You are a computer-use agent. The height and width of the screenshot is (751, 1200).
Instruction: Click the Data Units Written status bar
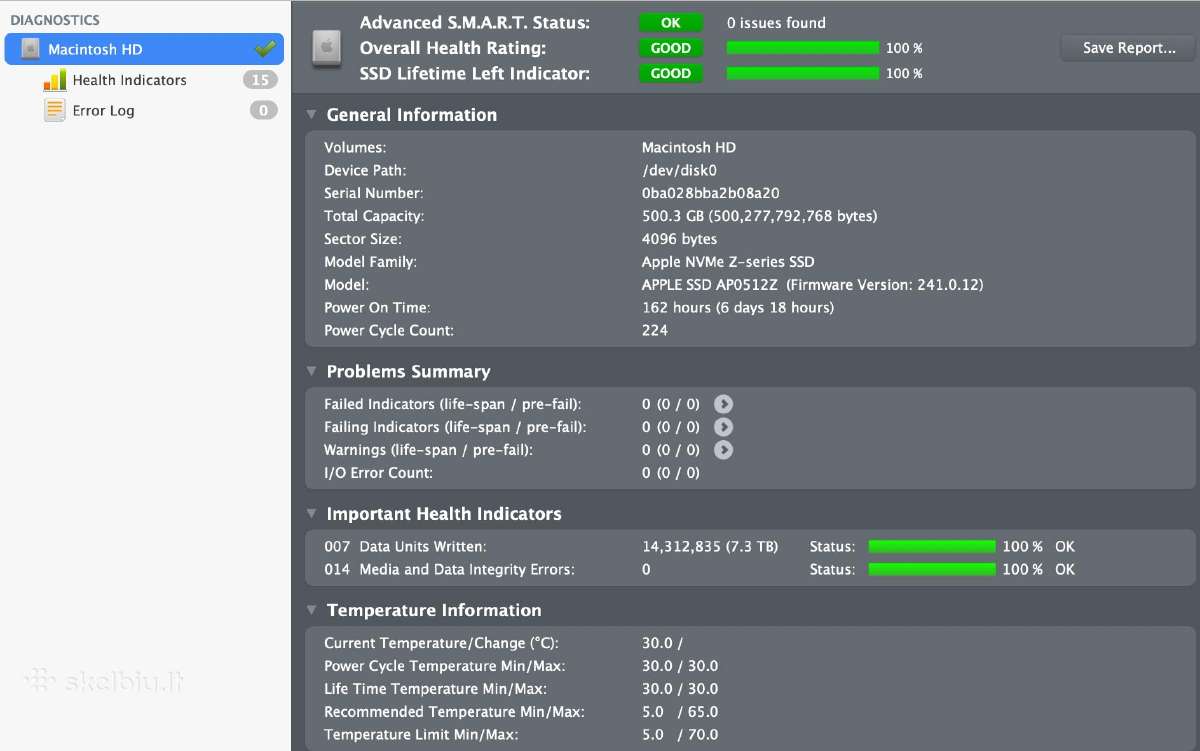[x=932, y=546]
